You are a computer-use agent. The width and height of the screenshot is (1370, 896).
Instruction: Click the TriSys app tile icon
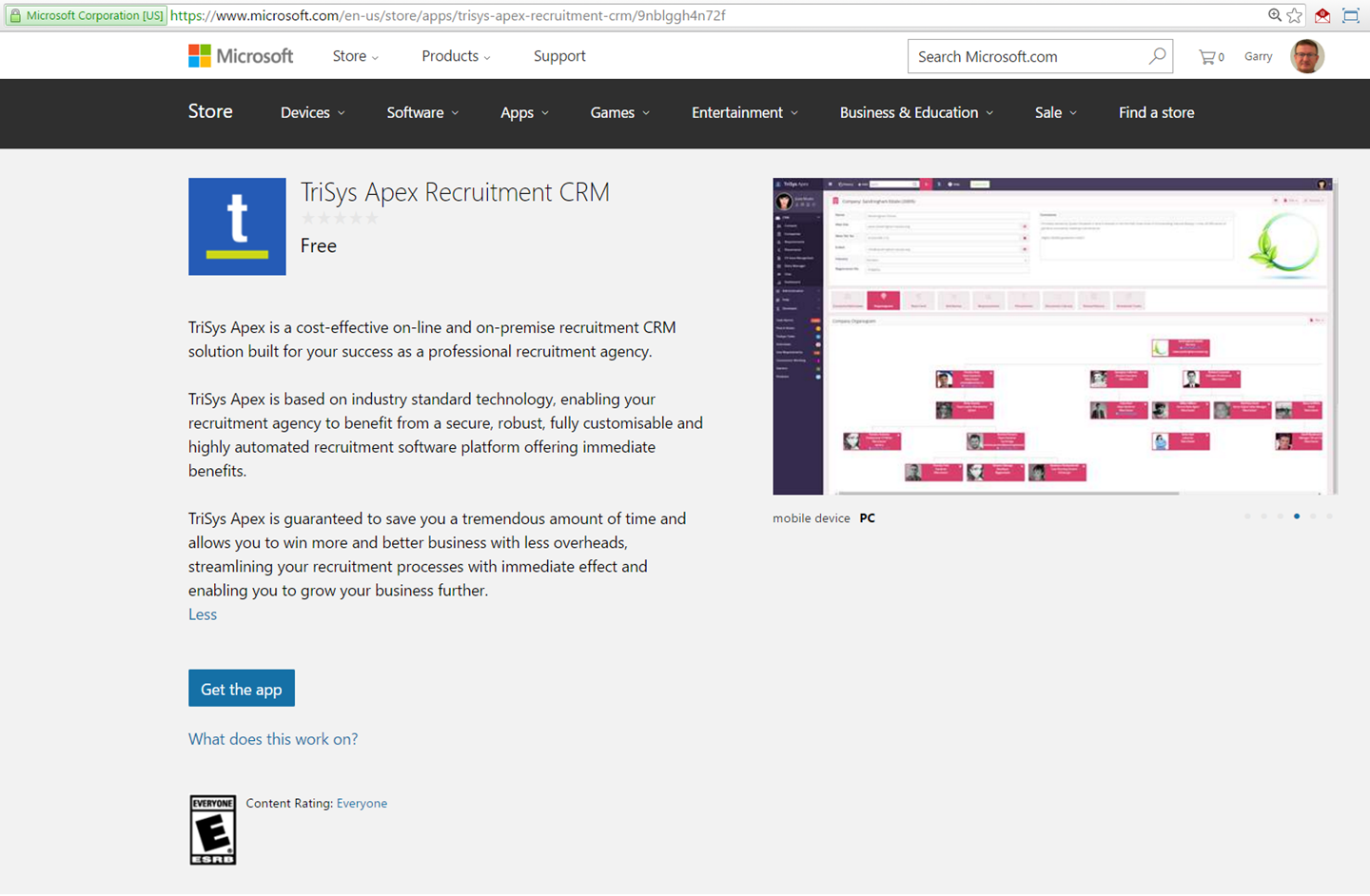(x=237, y=226)
